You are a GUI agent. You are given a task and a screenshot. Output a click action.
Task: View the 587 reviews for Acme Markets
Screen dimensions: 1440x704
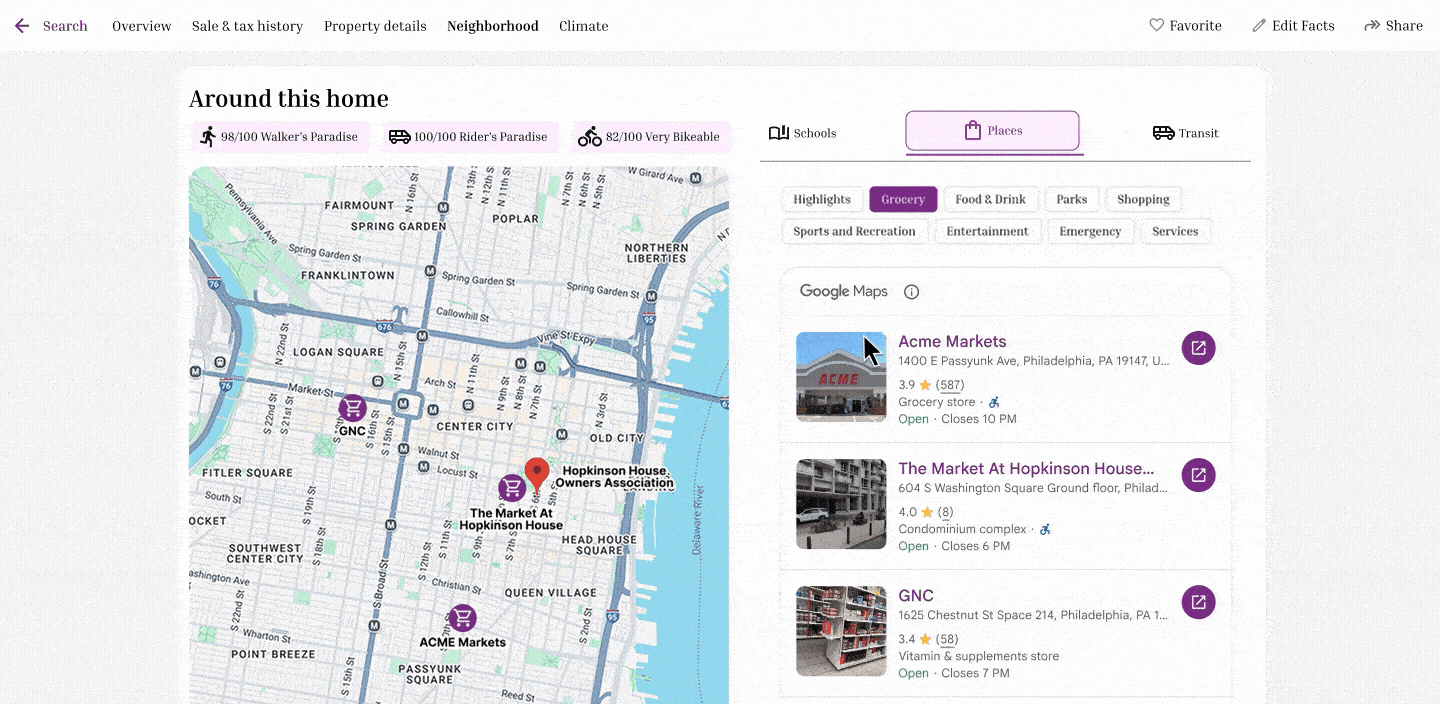tap(949, 384)
